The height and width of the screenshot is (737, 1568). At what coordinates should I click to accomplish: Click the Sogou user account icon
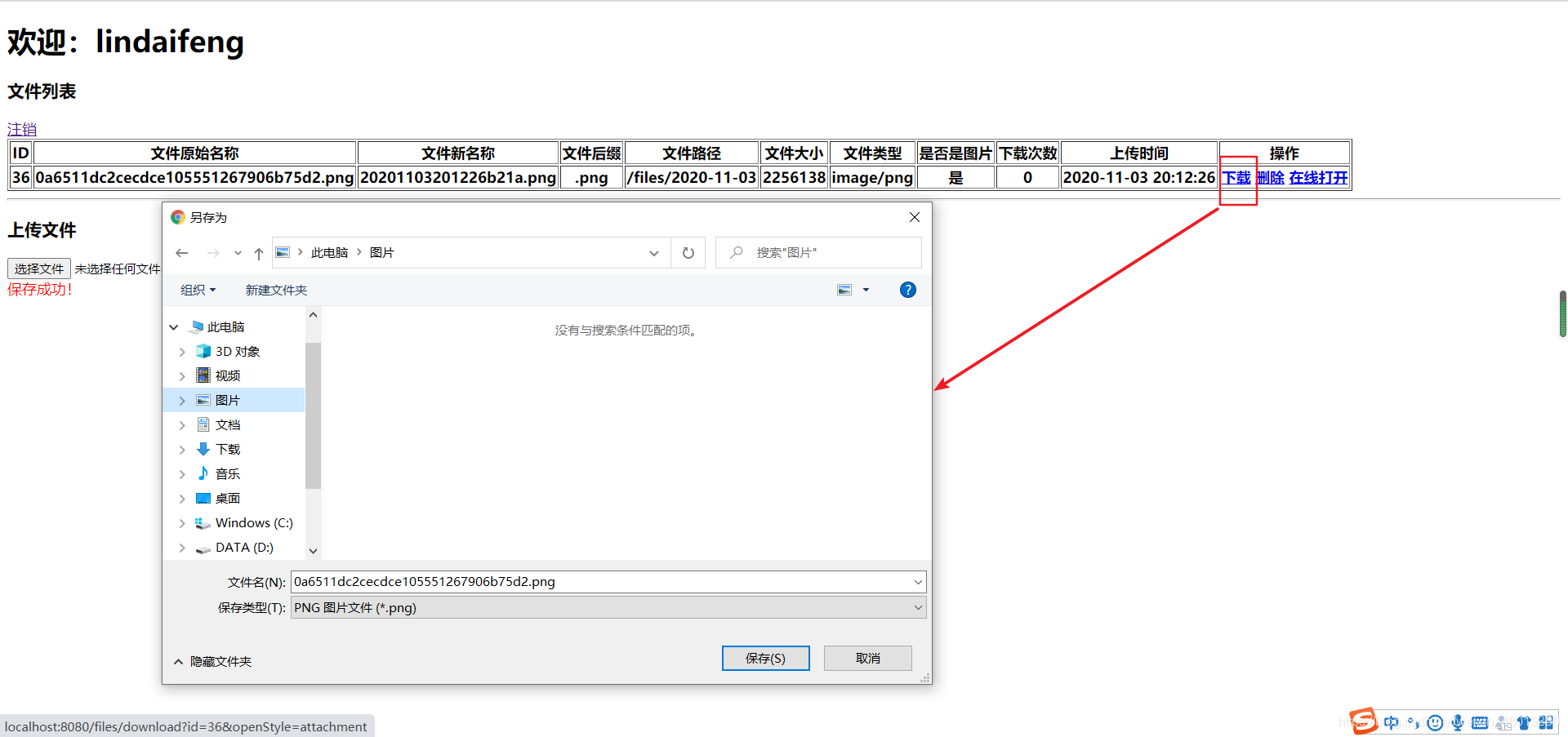tap(1503, 722)
